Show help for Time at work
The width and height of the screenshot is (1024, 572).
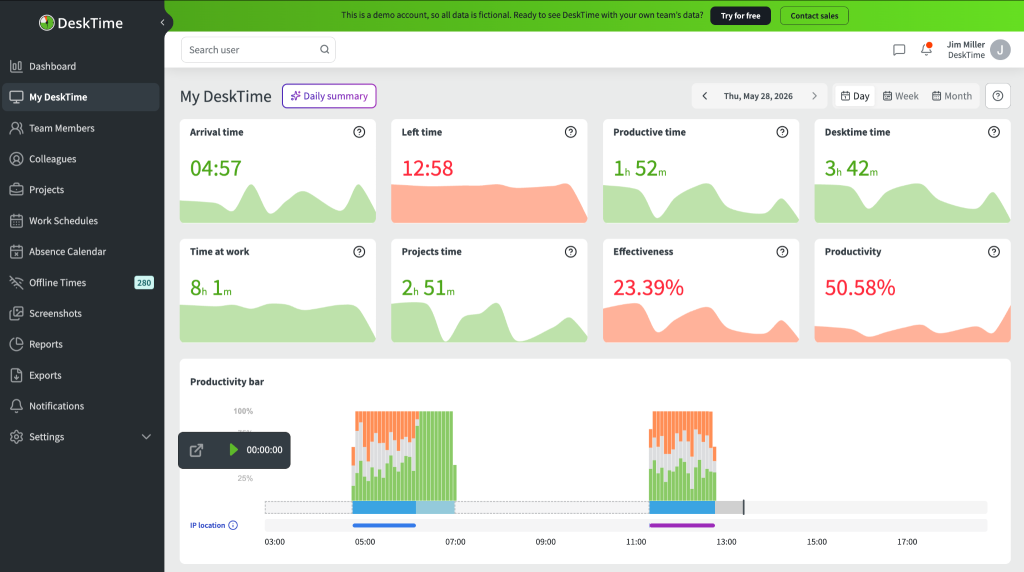pyautogui.click(x=359, y=252)
